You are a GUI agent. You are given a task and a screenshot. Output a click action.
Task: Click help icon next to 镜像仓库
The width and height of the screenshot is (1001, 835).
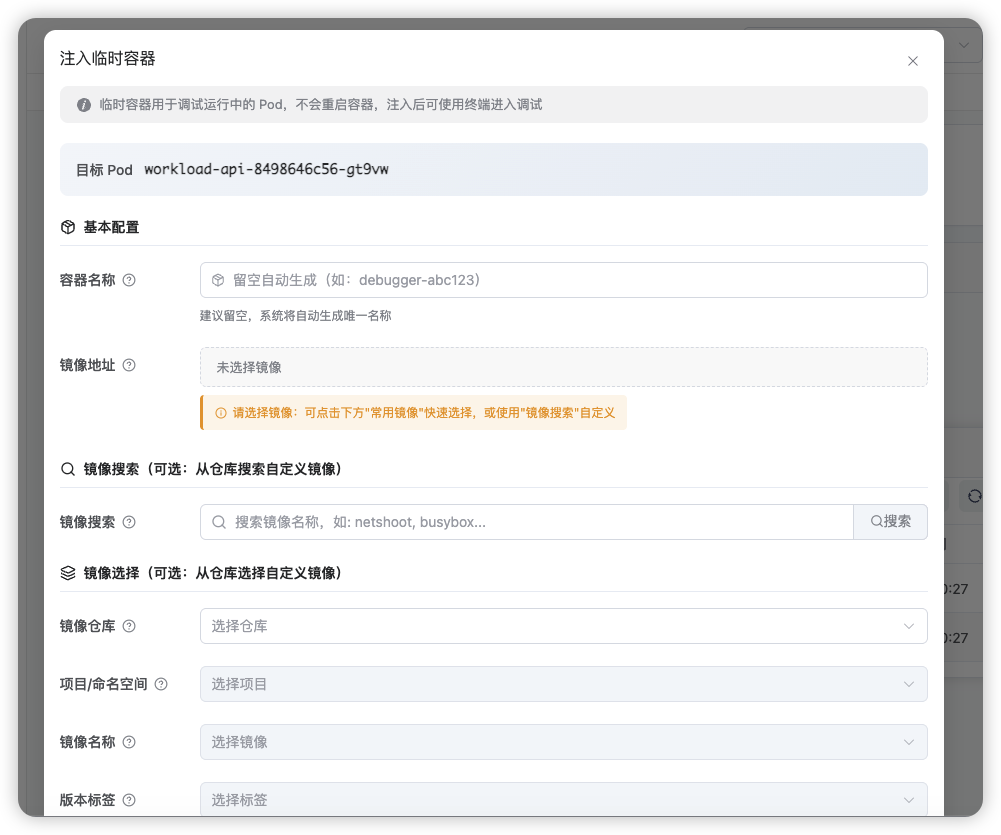pos(129,626)
